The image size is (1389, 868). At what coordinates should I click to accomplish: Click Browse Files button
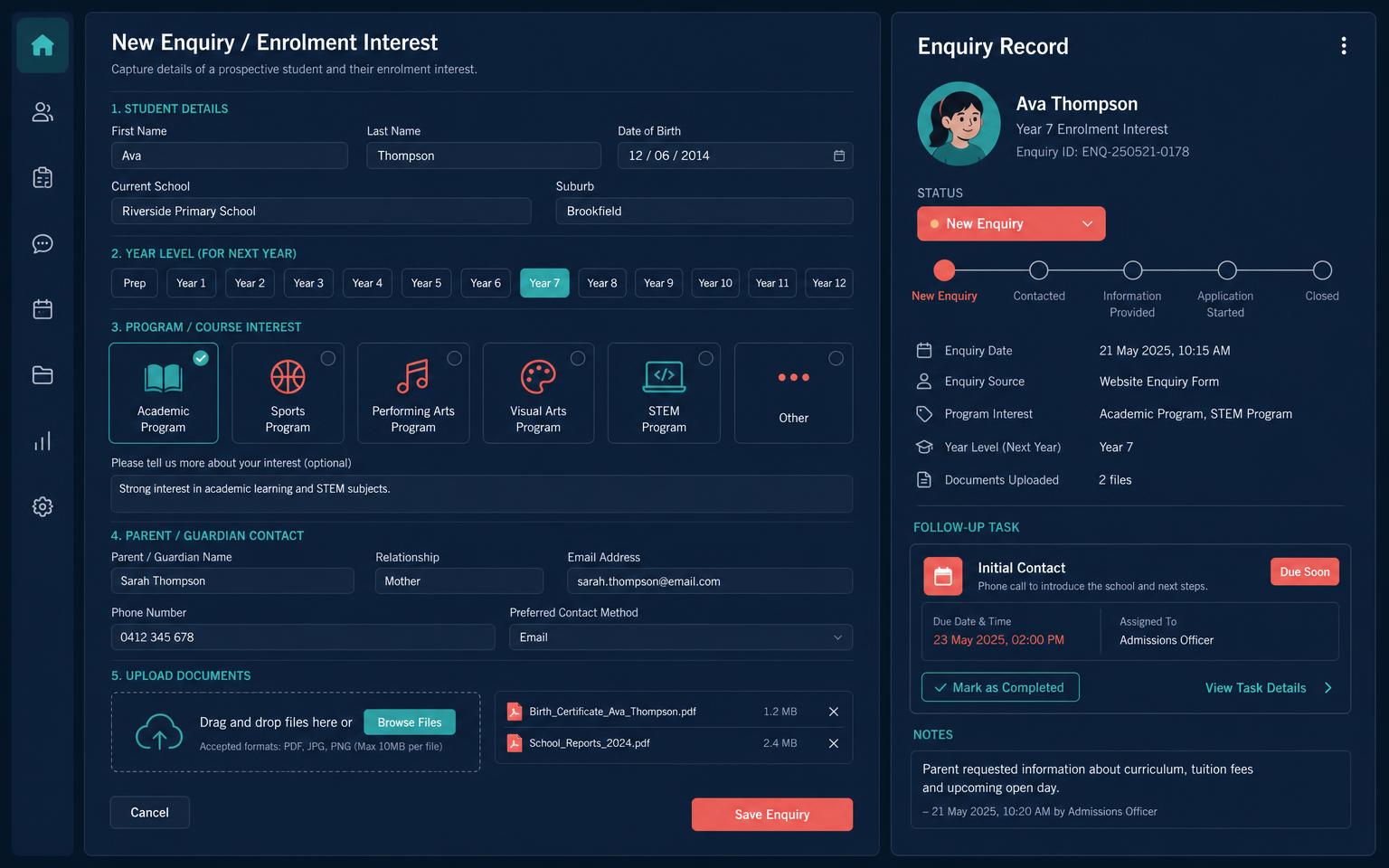click(x=410, y=722)
